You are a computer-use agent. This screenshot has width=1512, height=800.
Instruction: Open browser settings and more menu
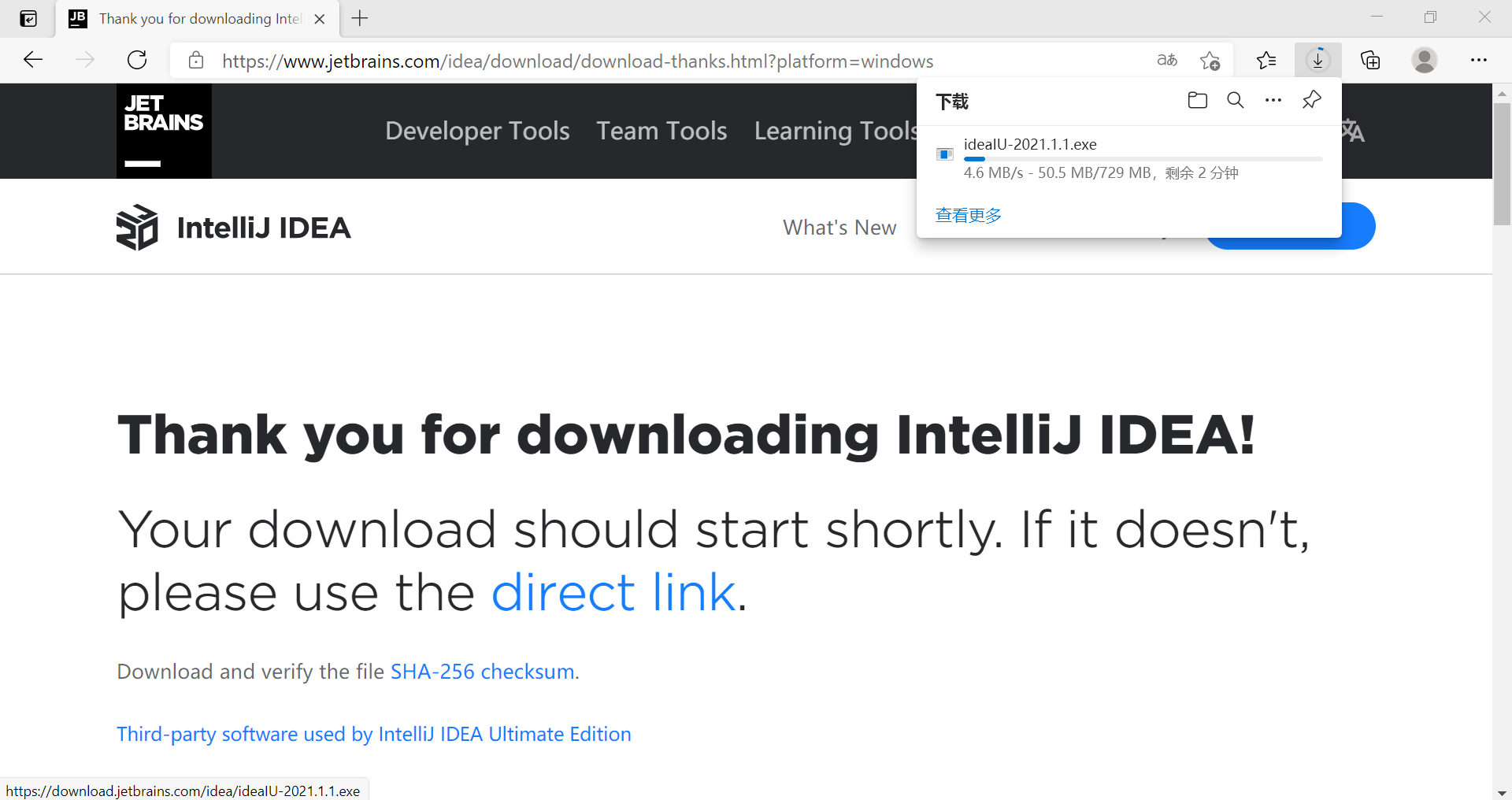pos(1479,60)
